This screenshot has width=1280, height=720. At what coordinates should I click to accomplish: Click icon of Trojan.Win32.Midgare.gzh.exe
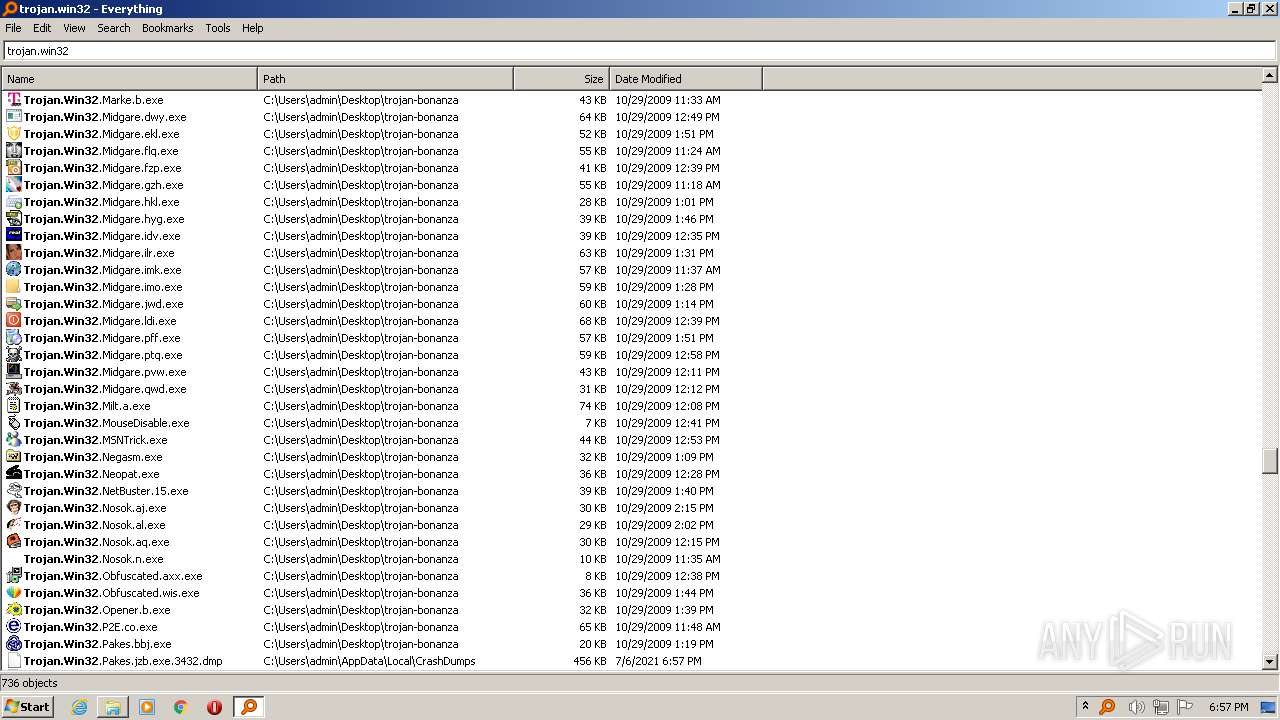[x=14, y=185]
